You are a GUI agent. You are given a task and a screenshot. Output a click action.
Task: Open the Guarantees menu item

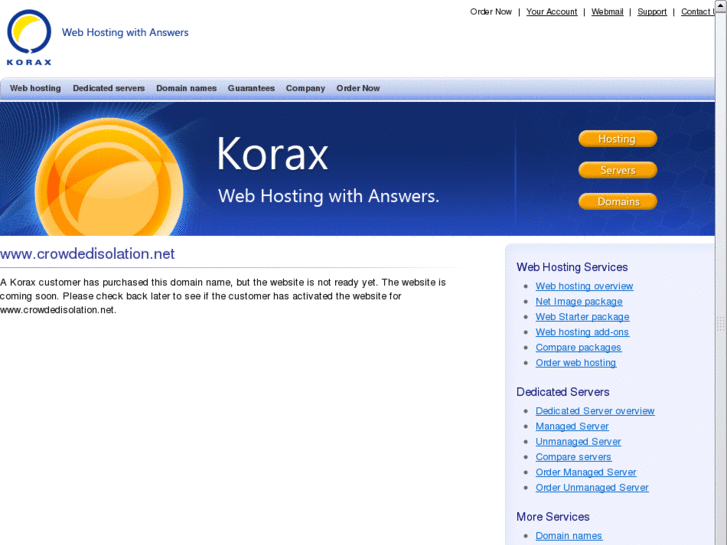click(x=251, y=88)
